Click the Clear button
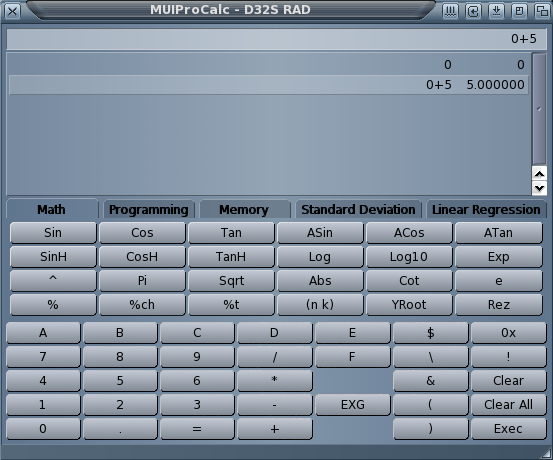The image size is (553, 460). (x=509, y=381)
